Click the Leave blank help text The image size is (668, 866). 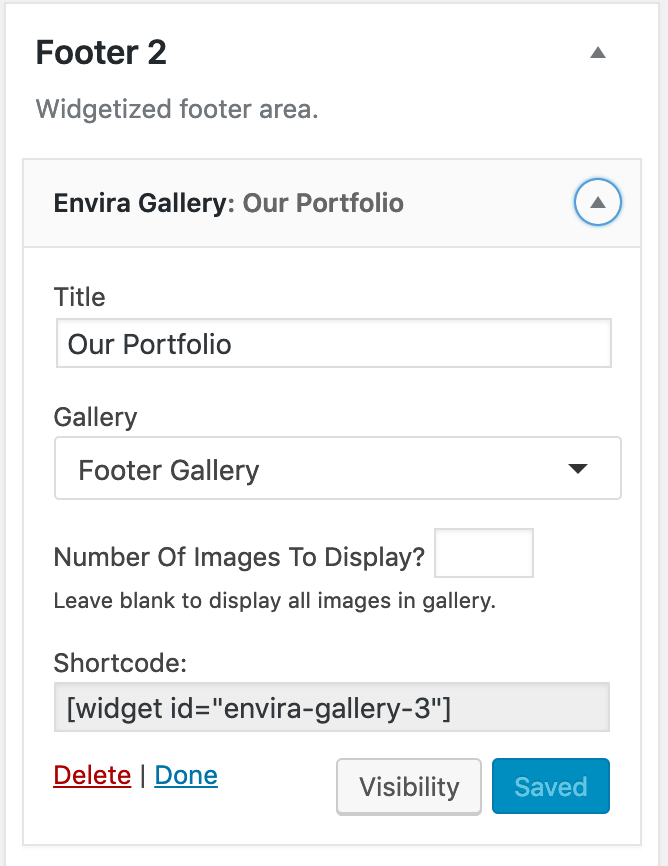[x=275, y=601]
